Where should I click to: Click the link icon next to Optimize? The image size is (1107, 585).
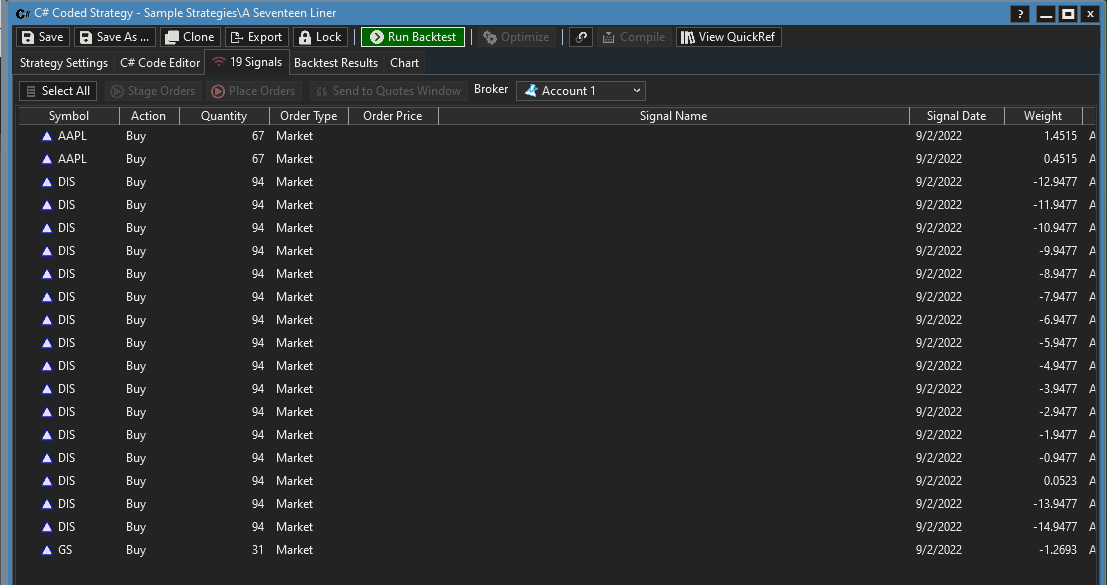coord(580,37)
